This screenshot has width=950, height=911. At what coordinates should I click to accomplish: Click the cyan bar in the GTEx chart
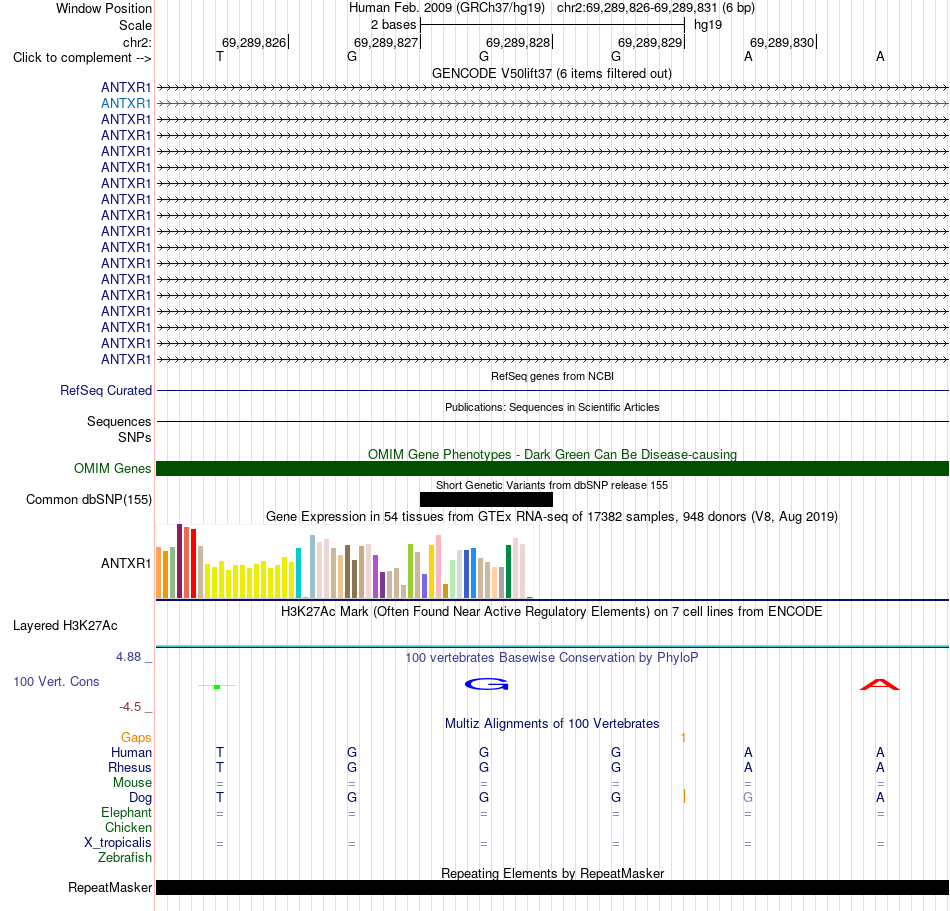(x=298, y=573)
